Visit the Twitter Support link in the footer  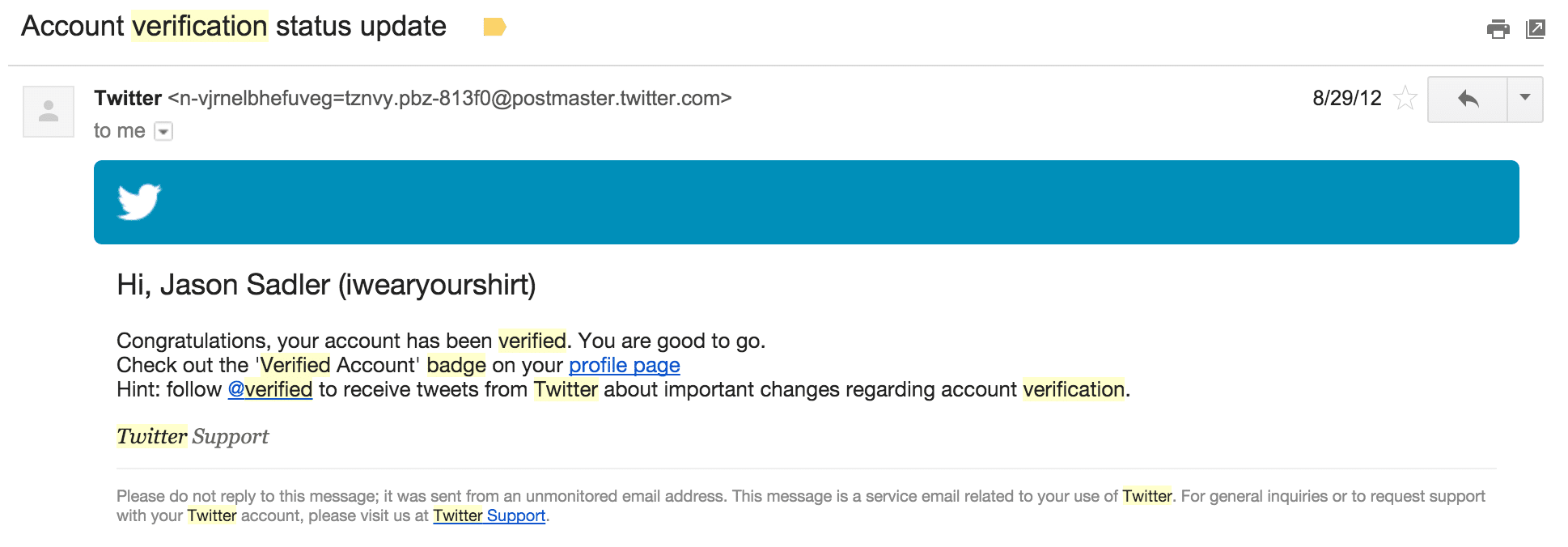(489, 516)
